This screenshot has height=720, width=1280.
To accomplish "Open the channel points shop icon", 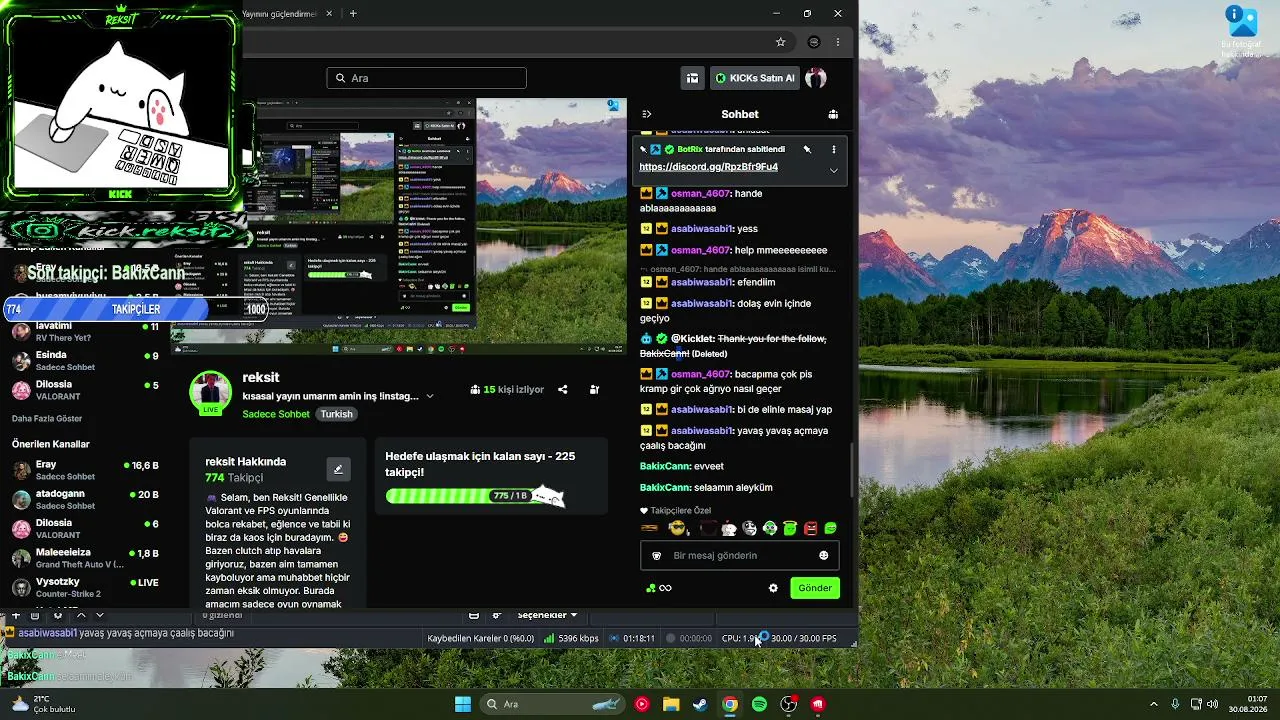I will point(691,78).
